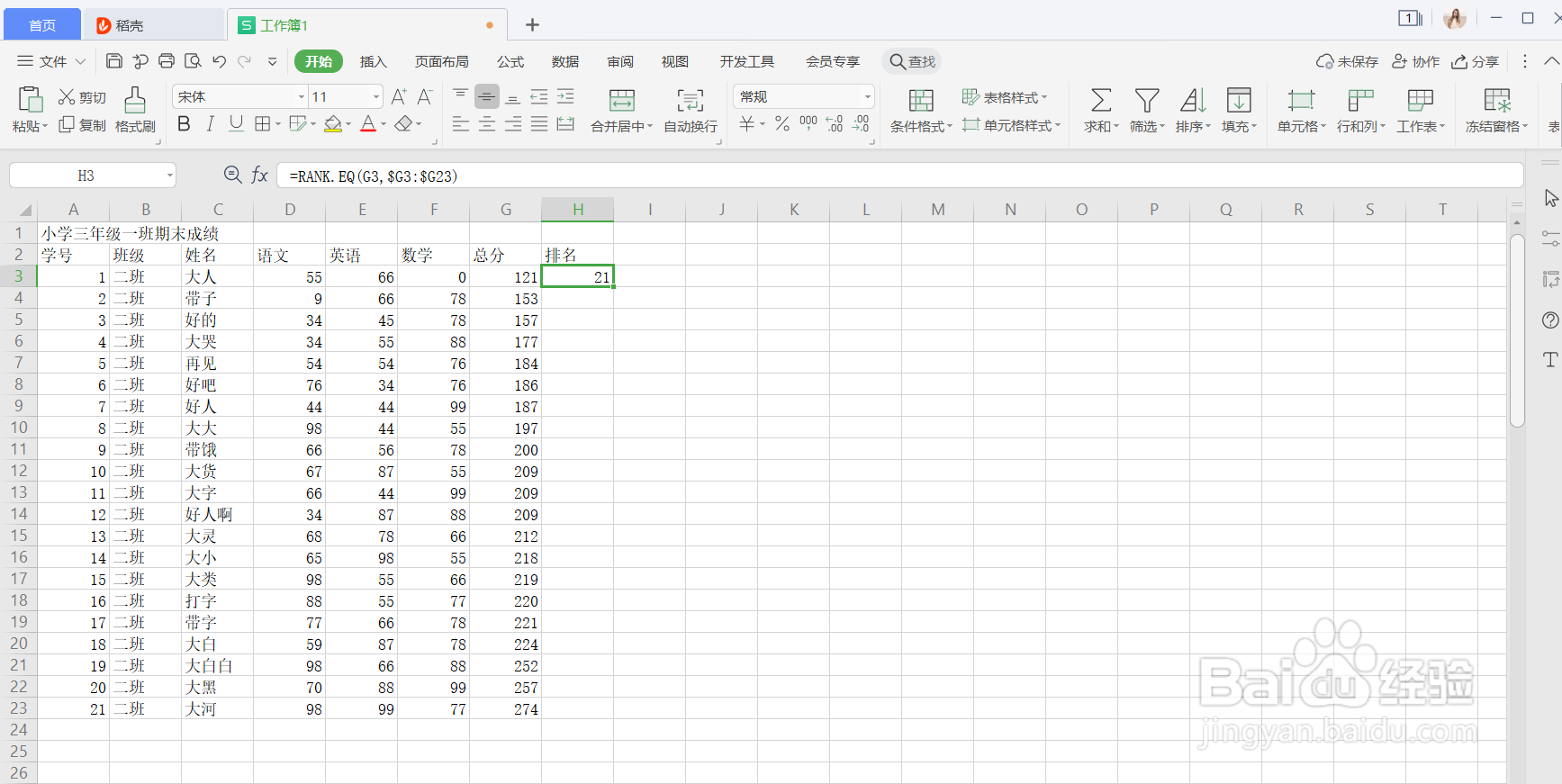Click the 分享 share button

(x=1475, y=61)
